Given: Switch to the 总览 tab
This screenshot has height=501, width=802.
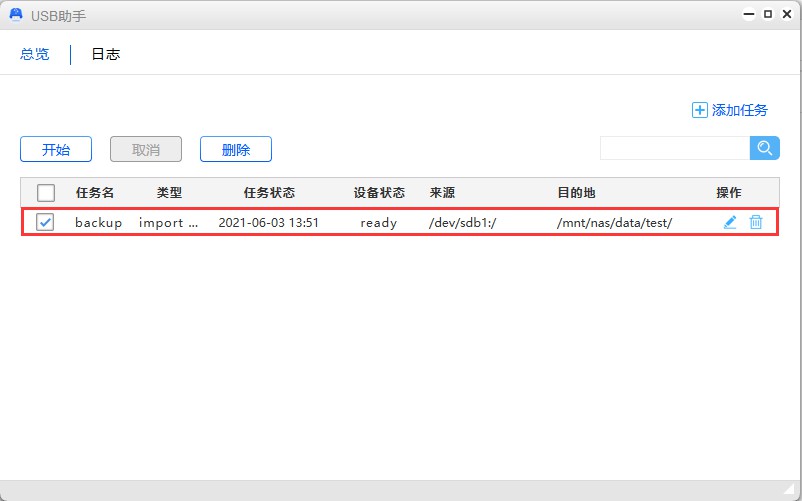Looking at the screenshot, I should (x=35, y=54).
